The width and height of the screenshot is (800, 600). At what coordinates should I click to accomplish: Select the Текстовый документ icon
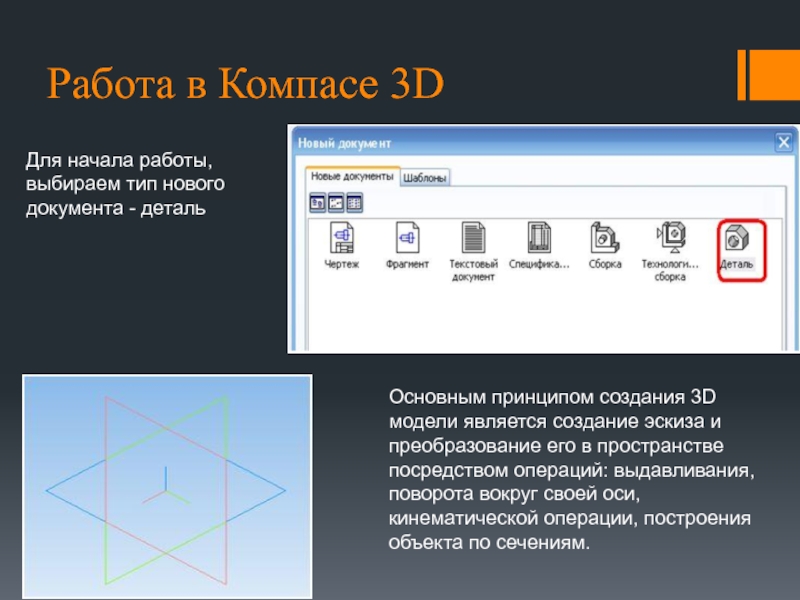(x=473, y=237)
